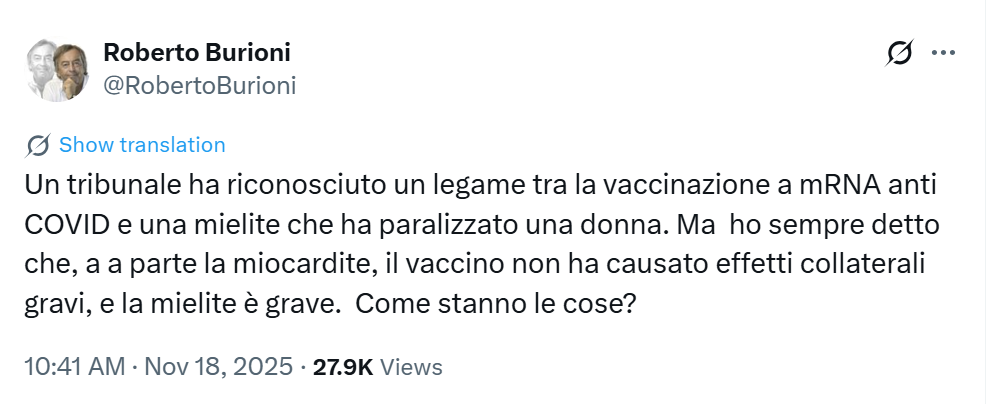
Task: Open the Roberto Burioni display name
Action: (x=197, y=53)
